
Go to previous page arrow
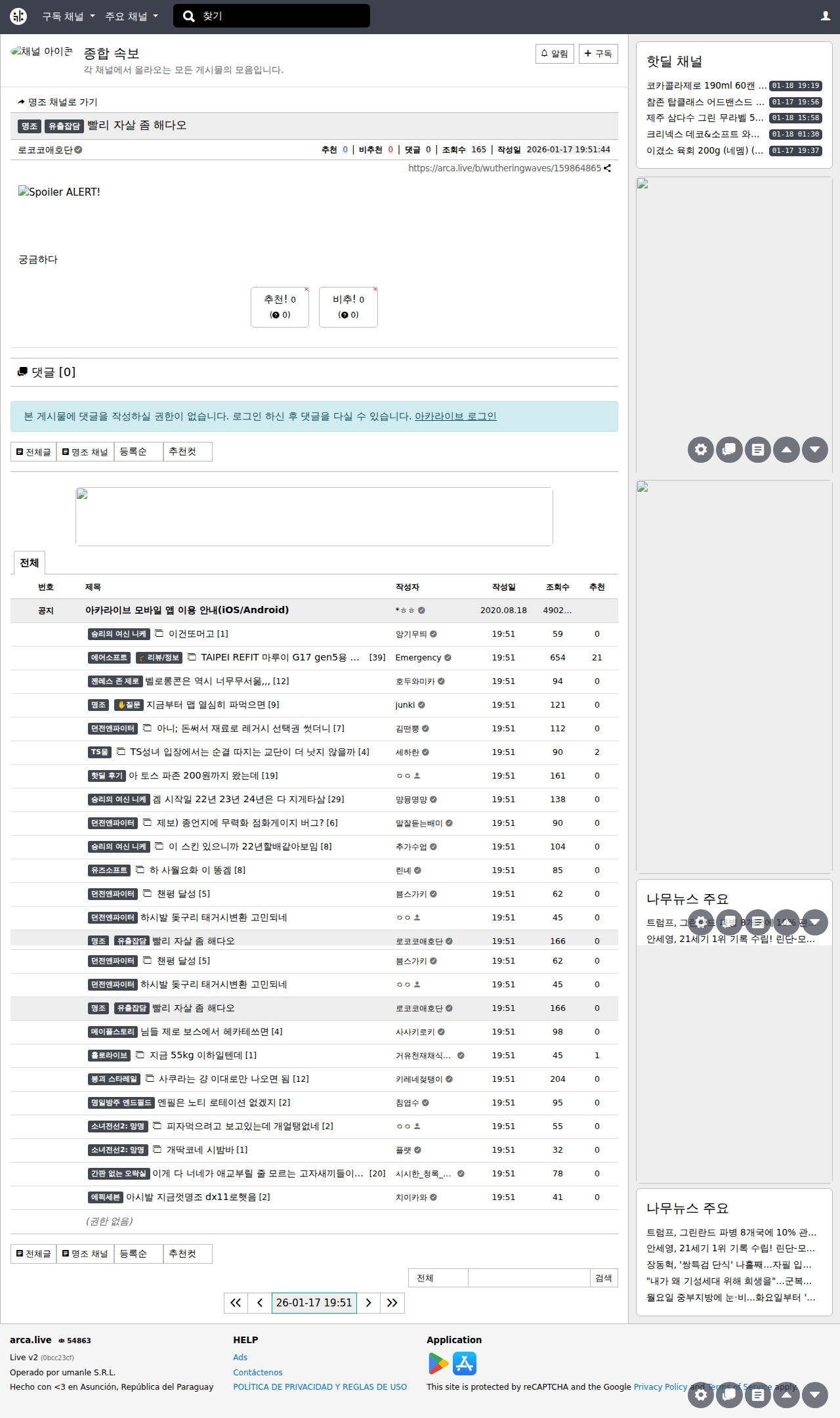point(260,1302)
